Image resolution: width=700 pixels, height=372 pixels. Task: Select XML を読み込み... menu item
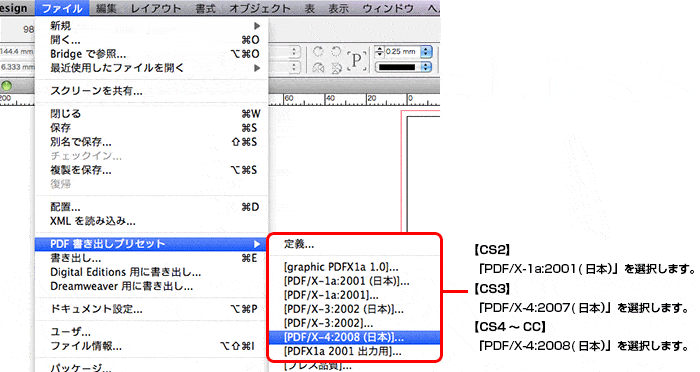152,221
